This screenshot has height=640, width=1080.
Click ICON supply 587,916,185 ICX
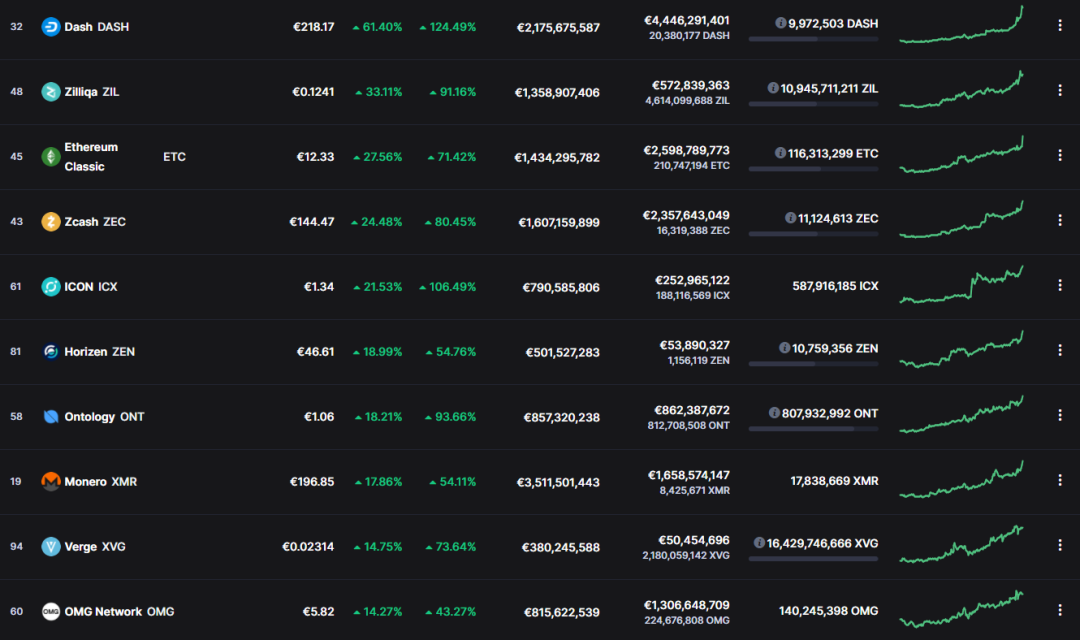(x=835, y=286)
